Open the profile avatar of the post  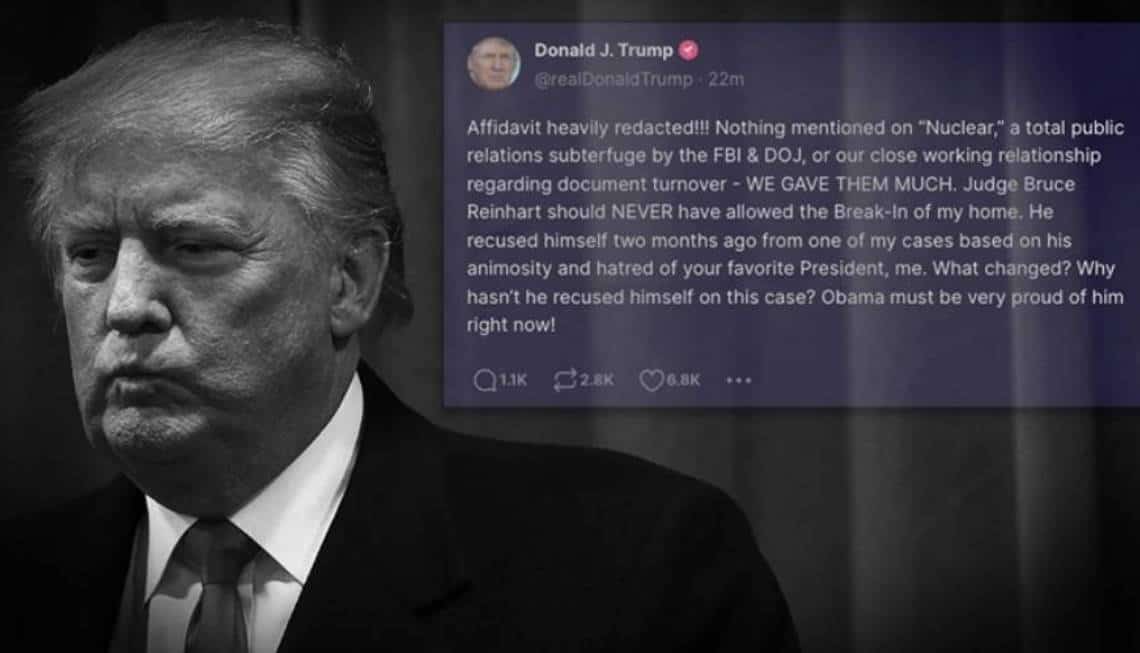coord(493,64)
